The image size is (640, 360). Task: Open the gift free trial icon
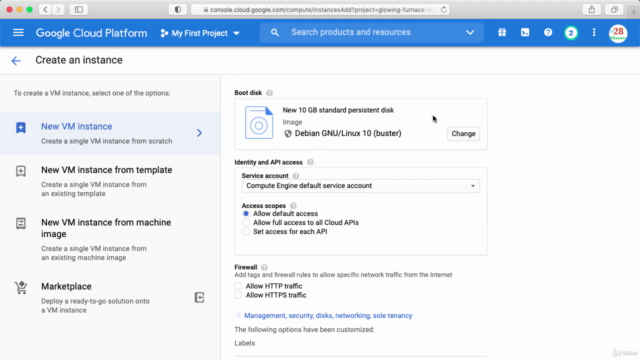[x=502, y=33]
